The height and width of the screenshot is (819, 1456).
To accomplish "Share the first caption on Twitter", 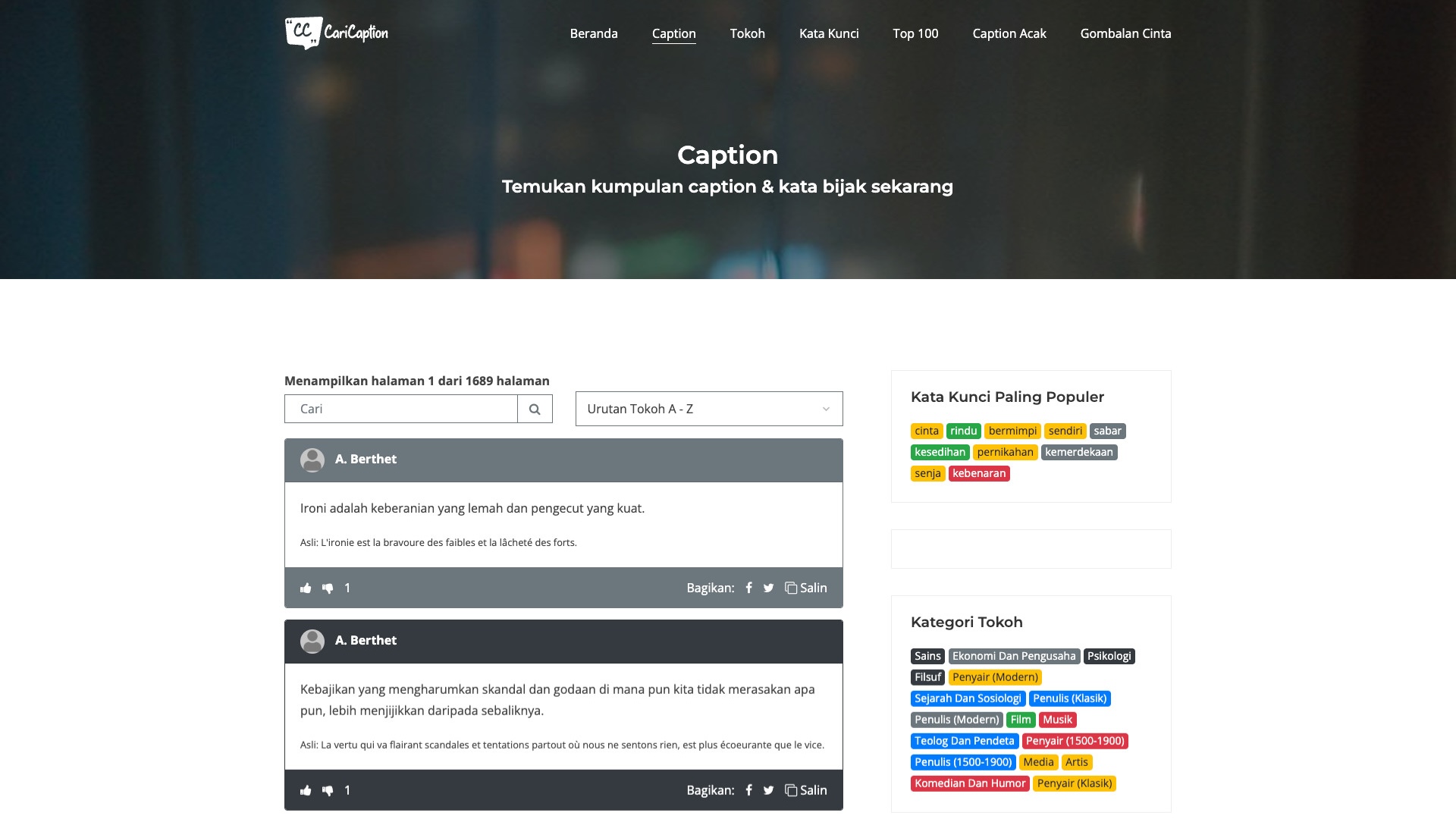I will [x=768, y=588].
